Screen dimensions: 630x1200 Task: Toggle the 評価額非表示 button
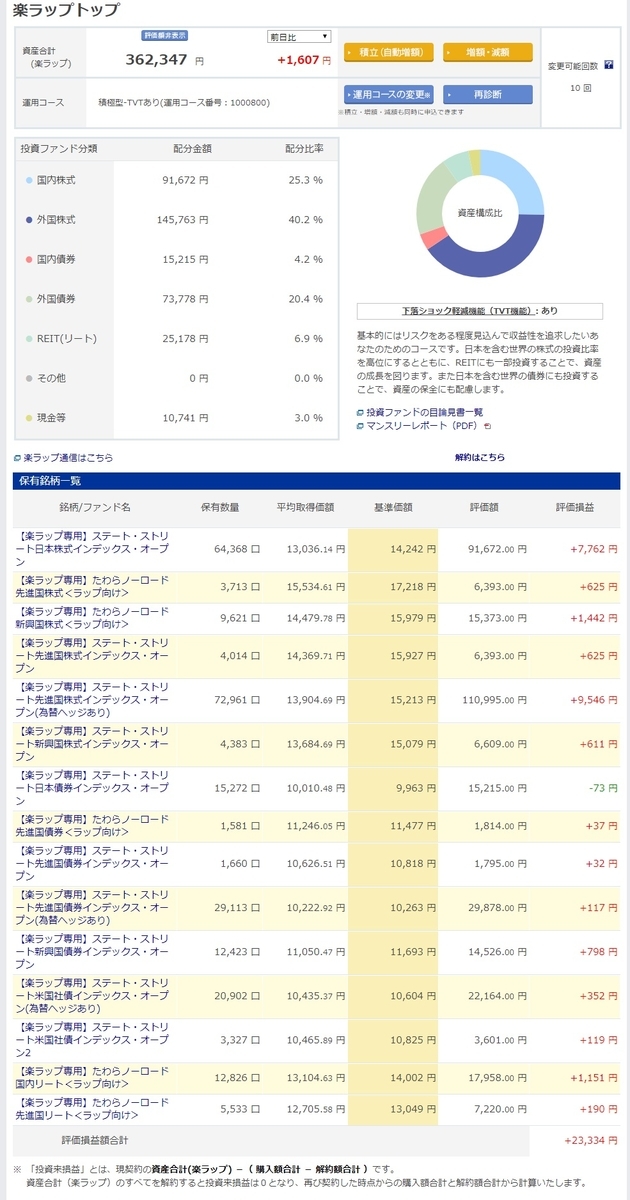click(x=165, y=35)
